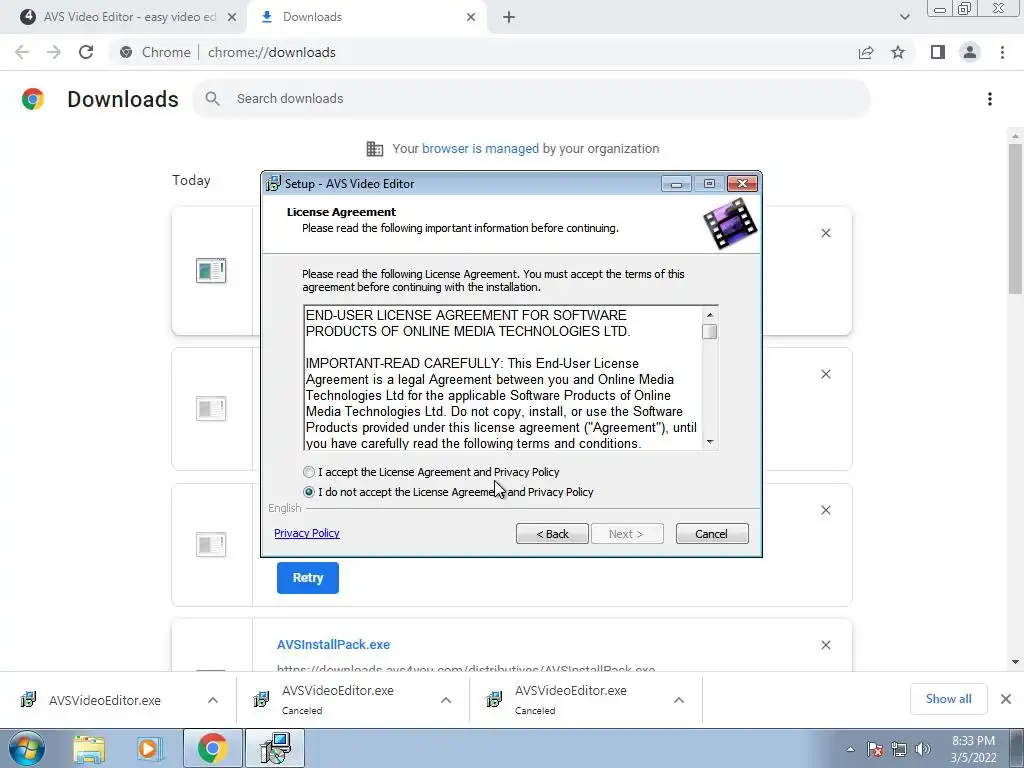Click the site info Chrome chip in address bar
The image size is (1024, 768).
click(156, 52)
